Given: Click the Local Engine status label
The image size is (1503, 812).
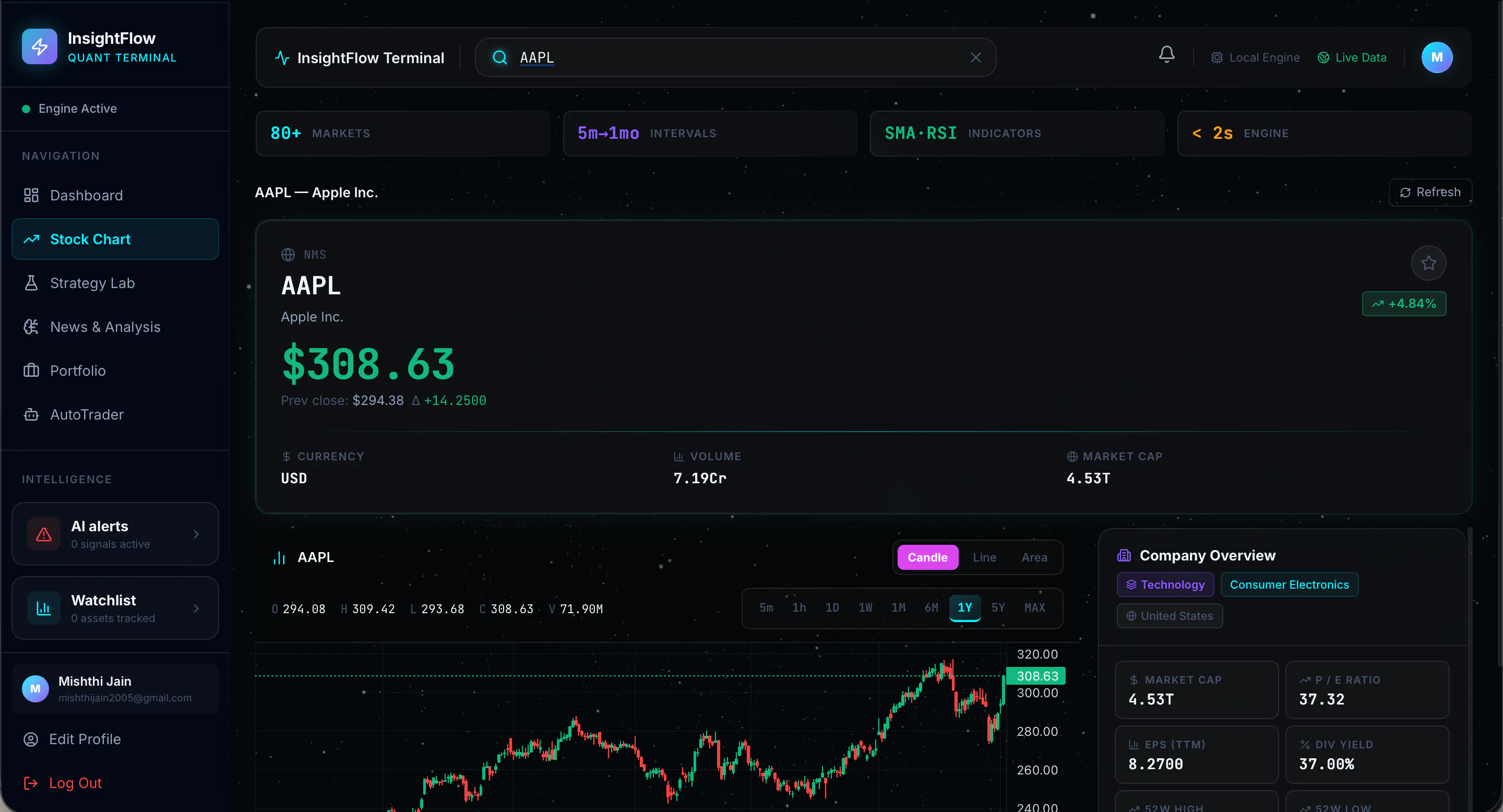Looking at the screenshot, I should point(1265,58).
